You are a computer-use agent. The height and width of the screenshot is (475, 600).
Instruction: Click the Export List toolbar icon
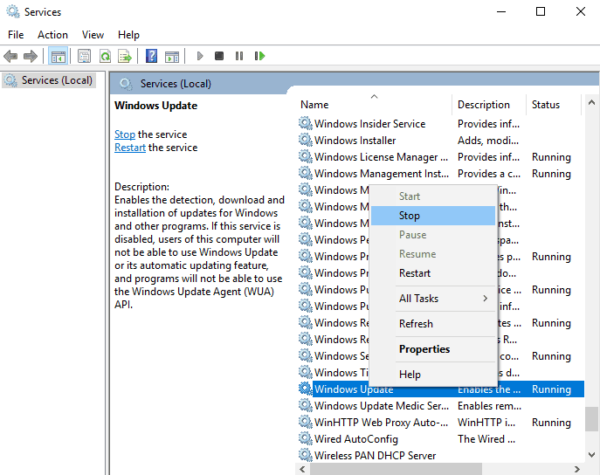125,56
